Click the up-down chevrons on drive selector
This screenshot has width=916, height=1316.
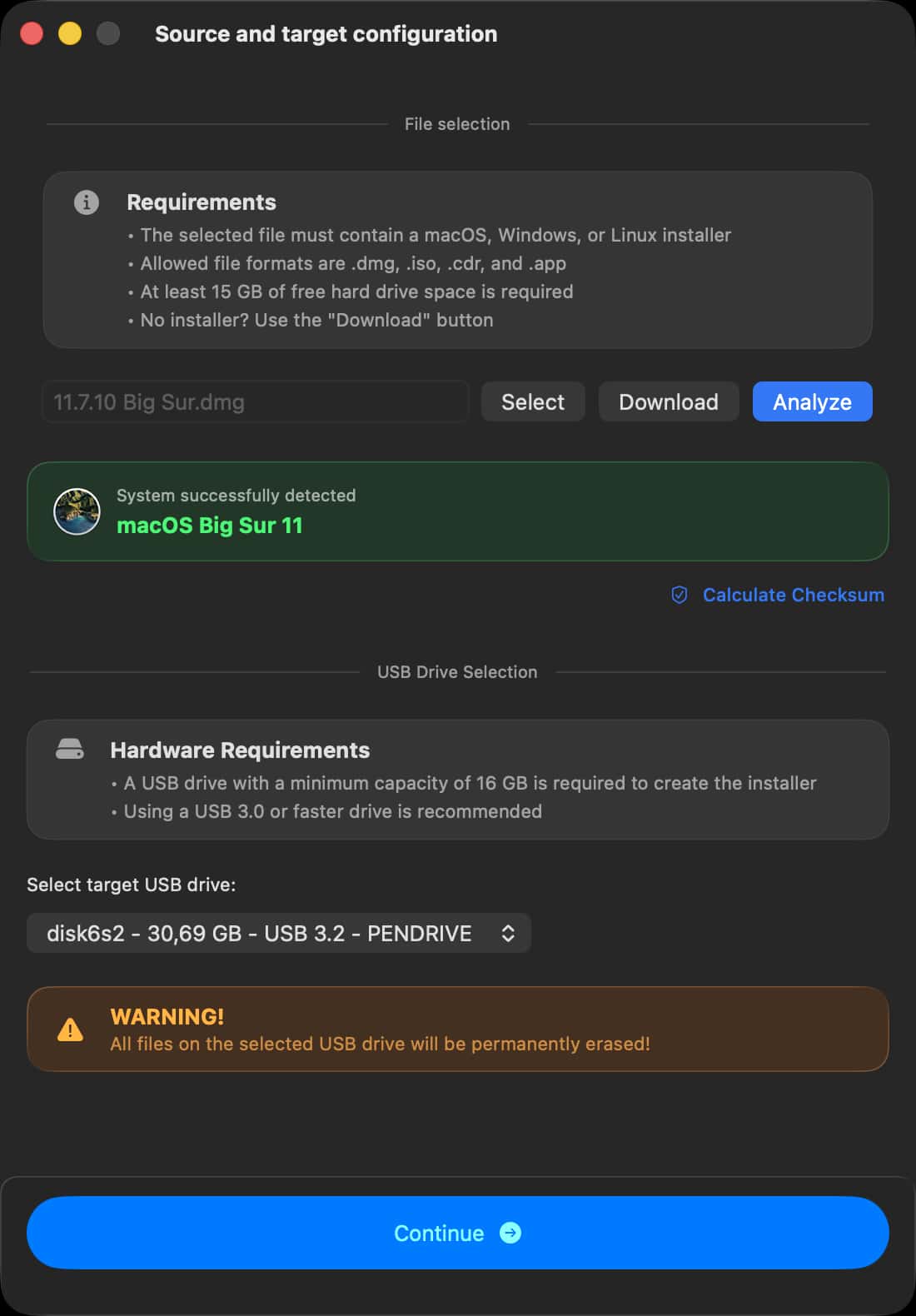(508, 933)
